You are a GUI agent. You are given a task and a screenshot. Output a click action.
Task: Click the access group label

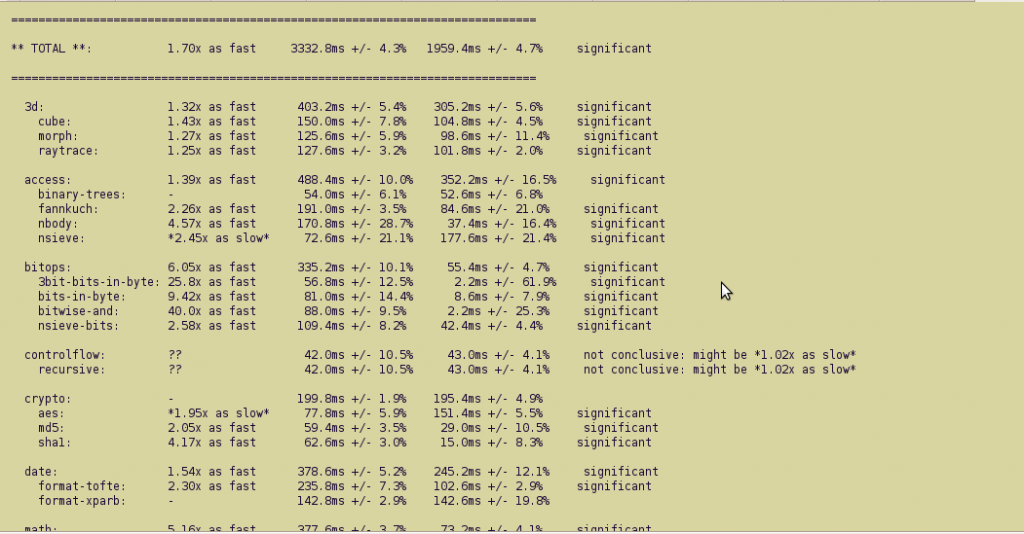(x=47, y=180)
